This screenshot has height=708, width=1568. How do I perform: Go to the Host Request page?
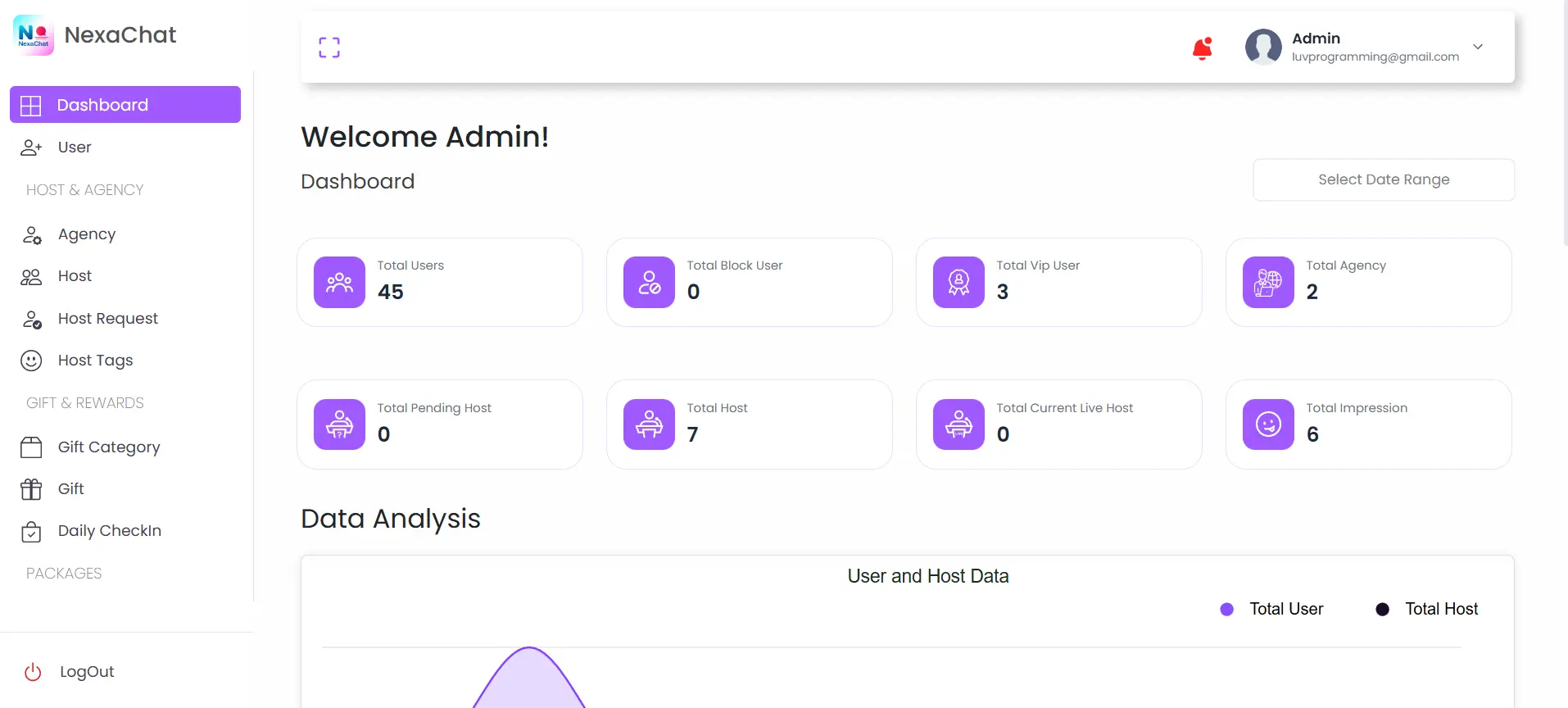point(107,319)
